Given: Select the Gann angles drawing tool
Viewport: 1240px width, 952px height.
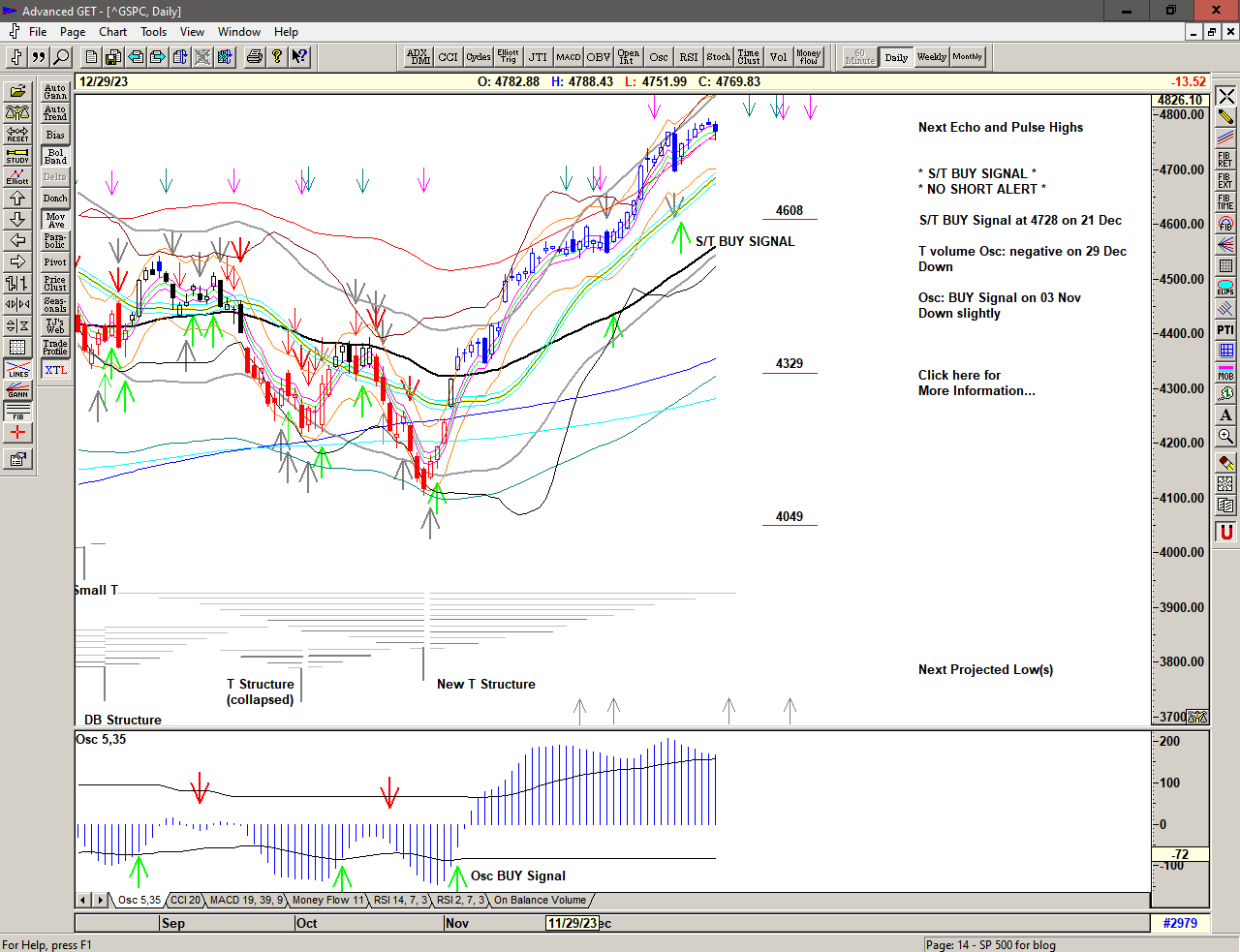Looking at the screenshot, I should [17, 390].
